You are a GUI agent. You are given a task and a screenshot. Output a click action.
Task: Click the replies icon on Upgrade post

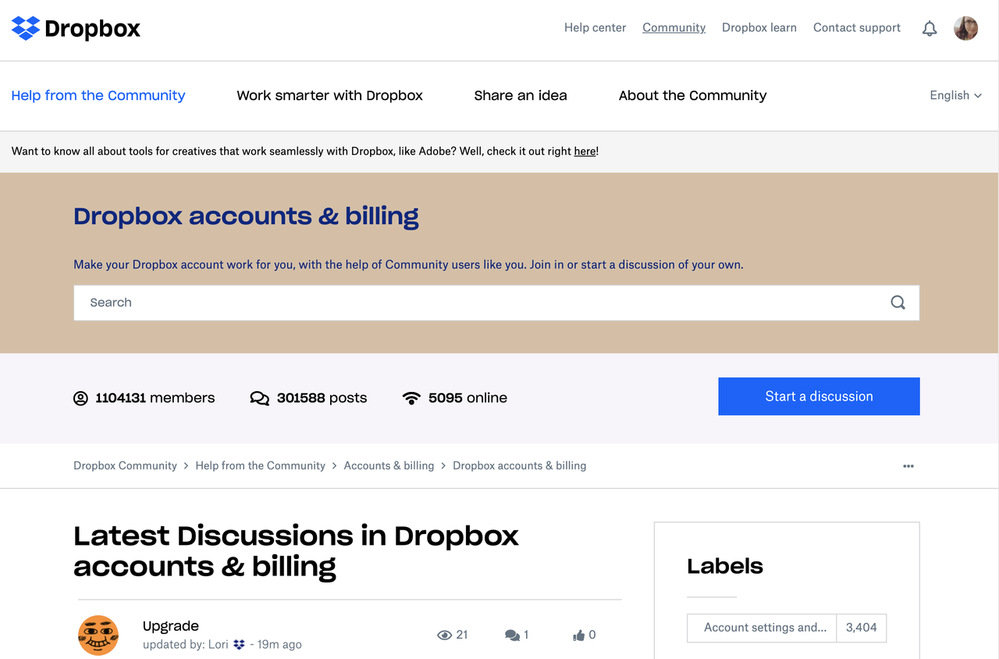[x=512, y=635]
